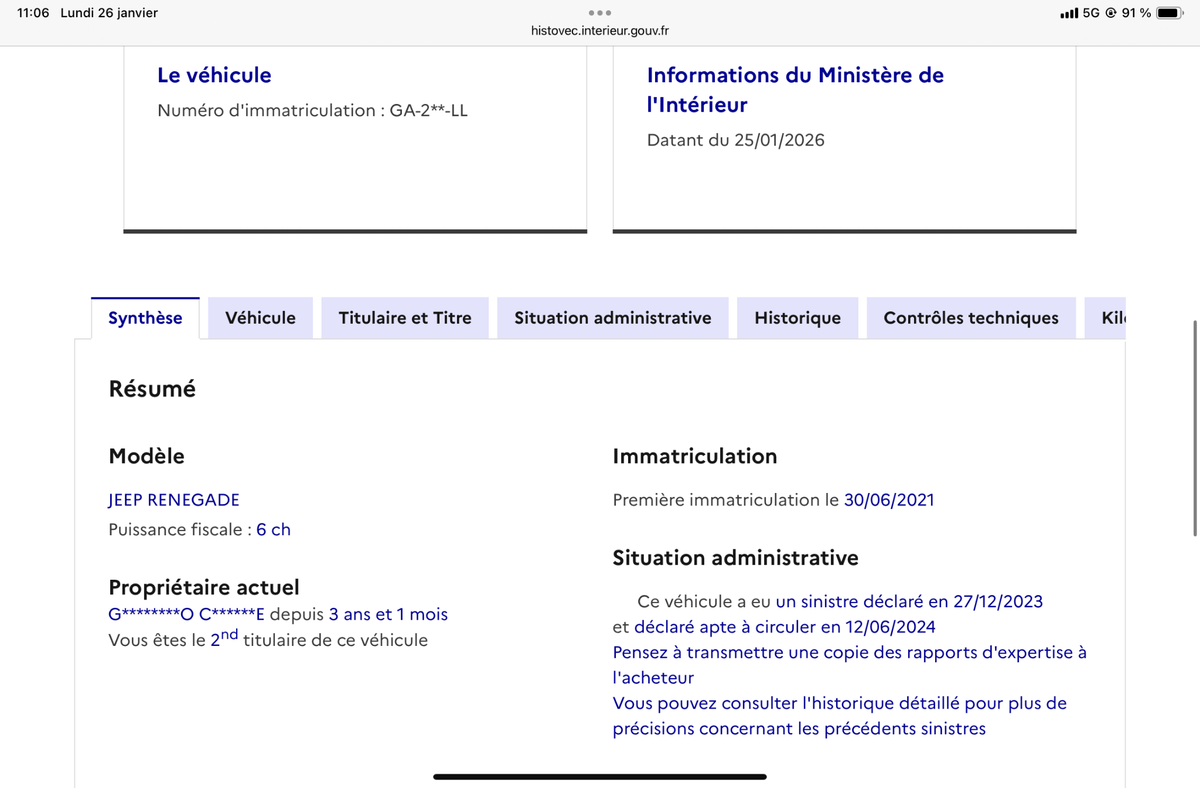Select the Synthèse tab
The height and width of the screenshot is (788, 1200).
145,318
